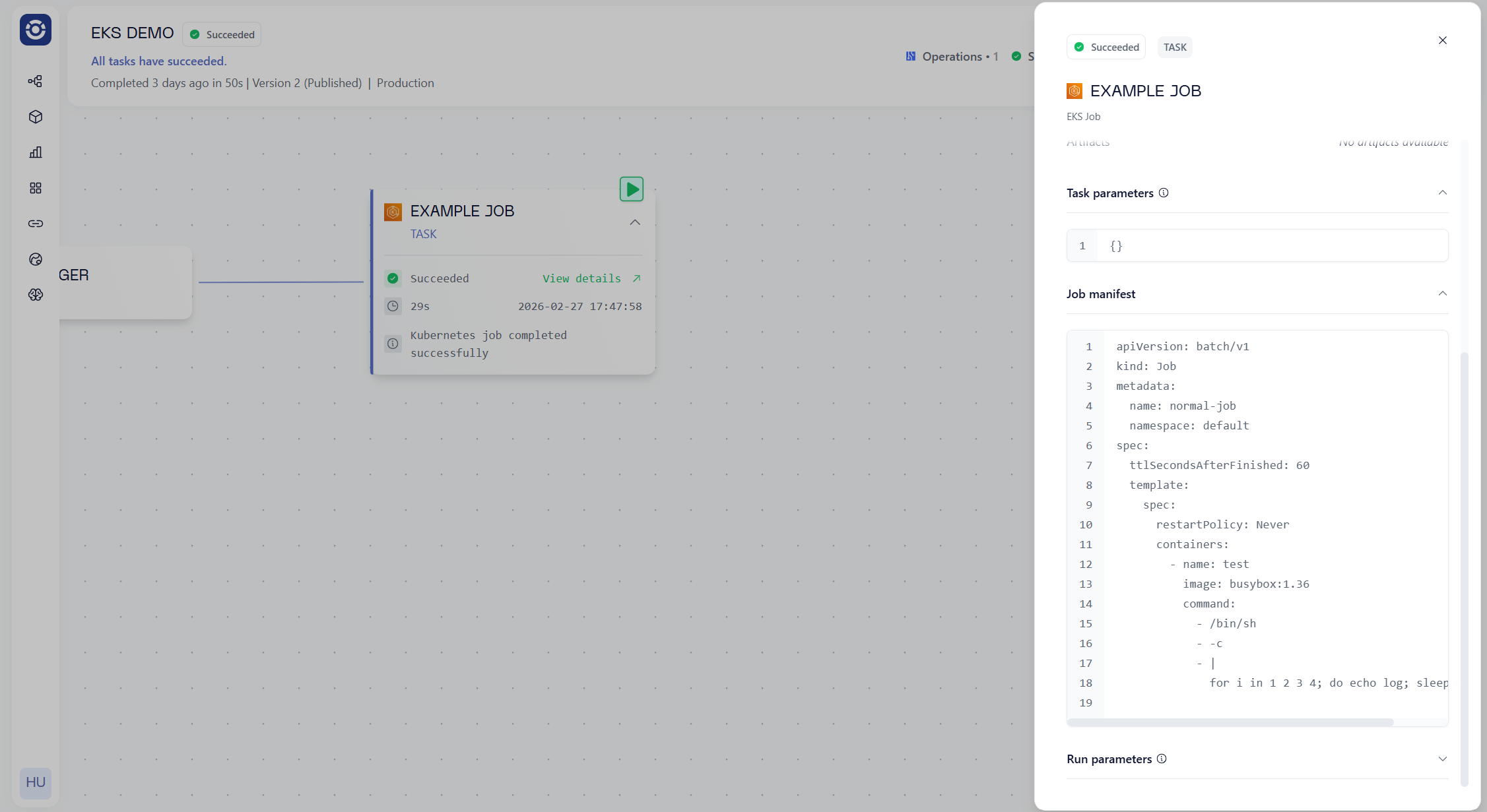This screenshot has width=1487, height=812.
Task: Collapse the Task parameters section
Action: 1442,193
